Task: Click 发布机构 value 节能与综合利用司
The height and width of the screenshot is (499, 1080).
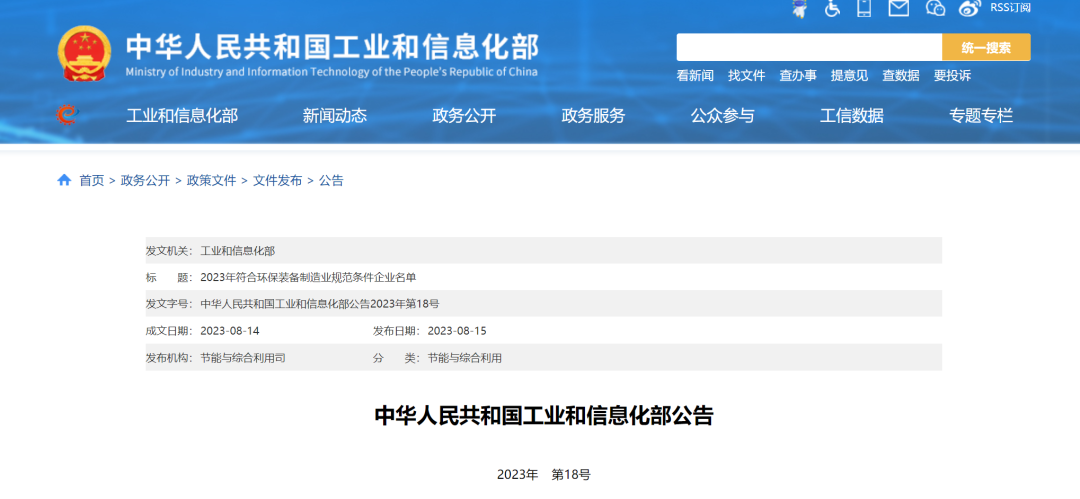Action: pos(243,358)
